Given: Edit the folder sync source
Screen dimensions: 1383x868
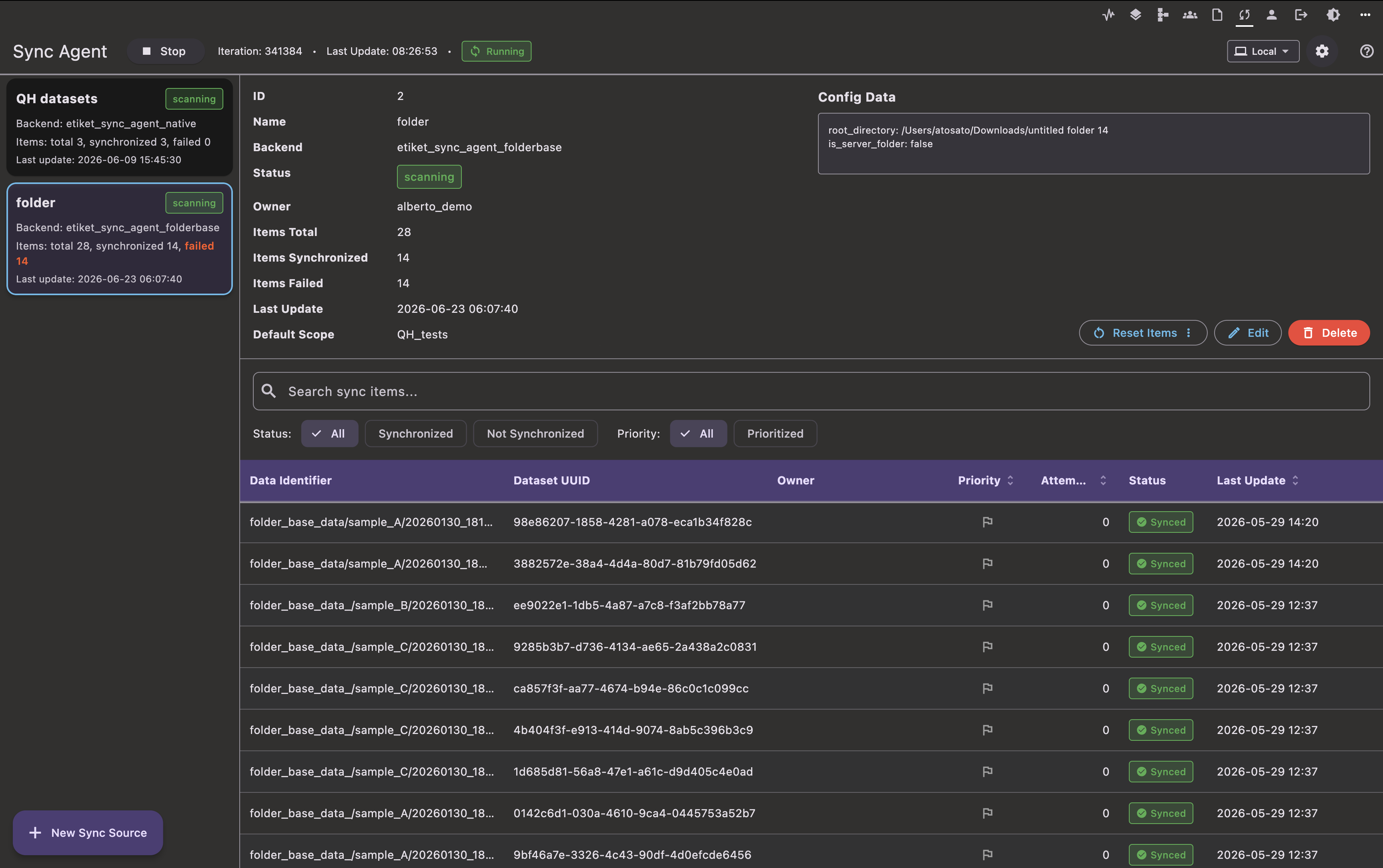Looking at the screenshot, I should click(1247, 333).
